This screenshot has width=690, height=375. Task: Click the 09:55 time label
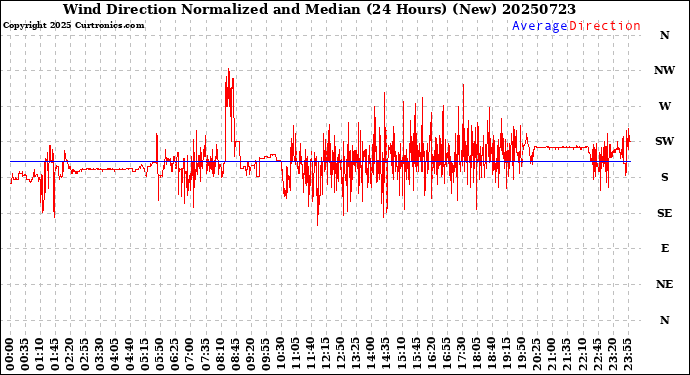266,354
